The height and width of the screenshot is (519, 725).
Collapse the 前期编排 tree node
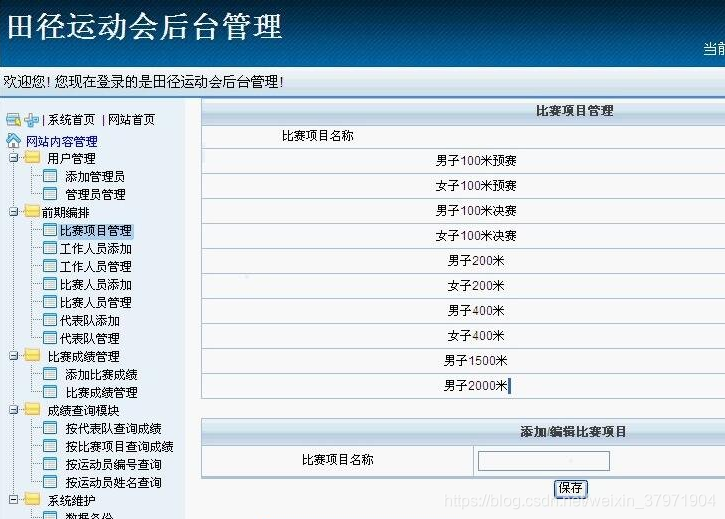(x=13, y=212)
